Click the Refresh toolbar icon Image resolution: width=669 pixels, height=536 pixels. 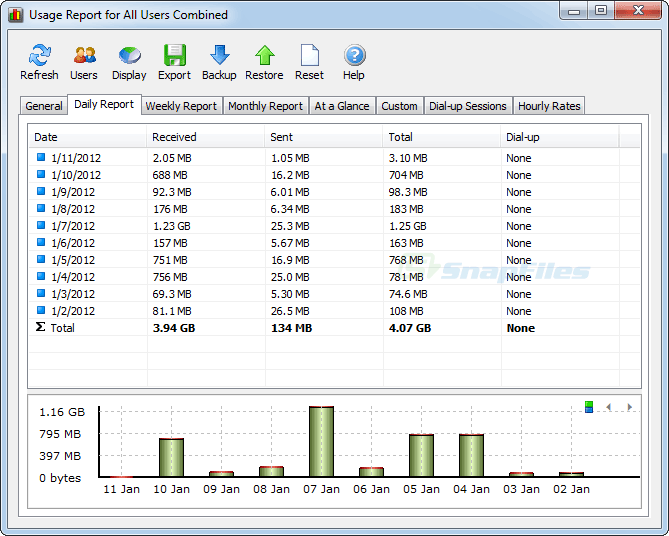[x=39, y=62]
